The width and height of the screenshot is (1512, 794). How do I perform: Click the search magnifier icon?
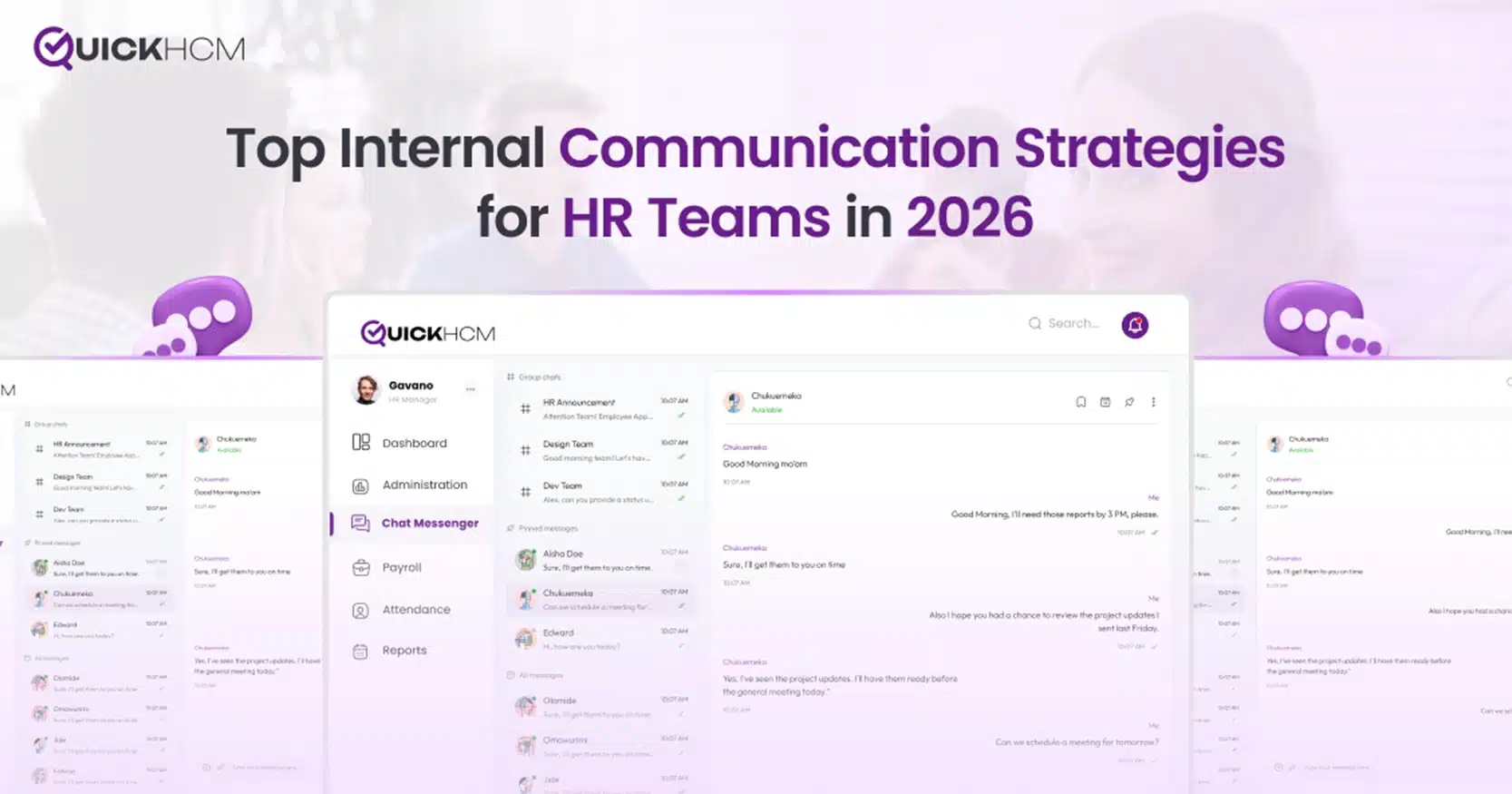(1034, 323)
